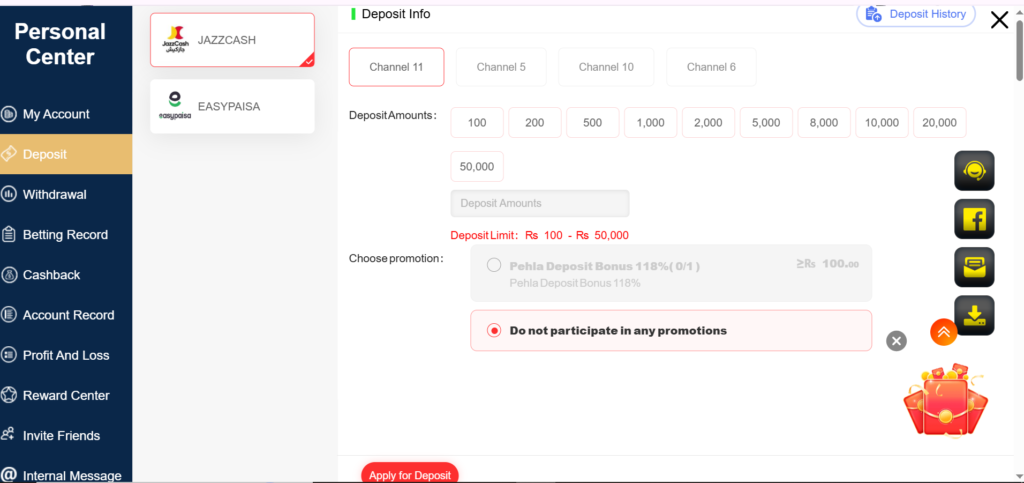Focus the Deposit Amounts input field

540,203
